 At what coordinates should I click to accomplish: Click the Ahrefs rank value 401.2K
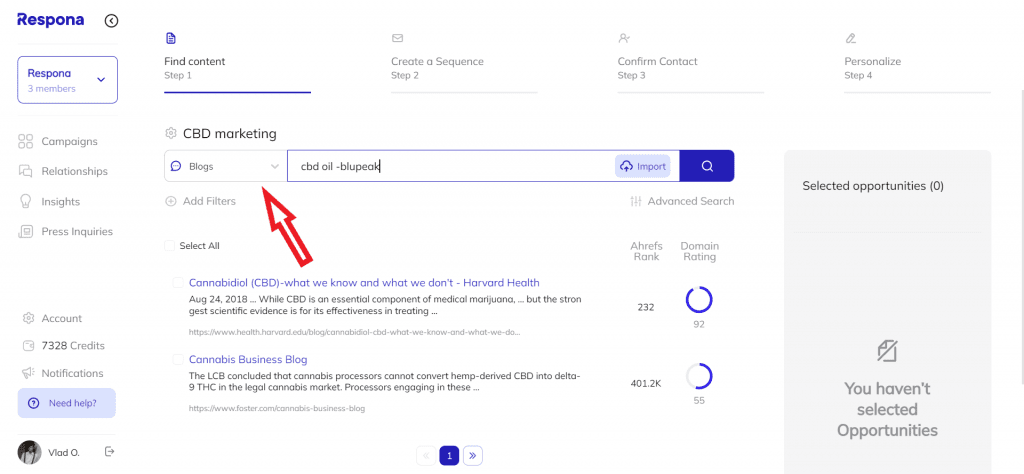[x=646, y=383]
